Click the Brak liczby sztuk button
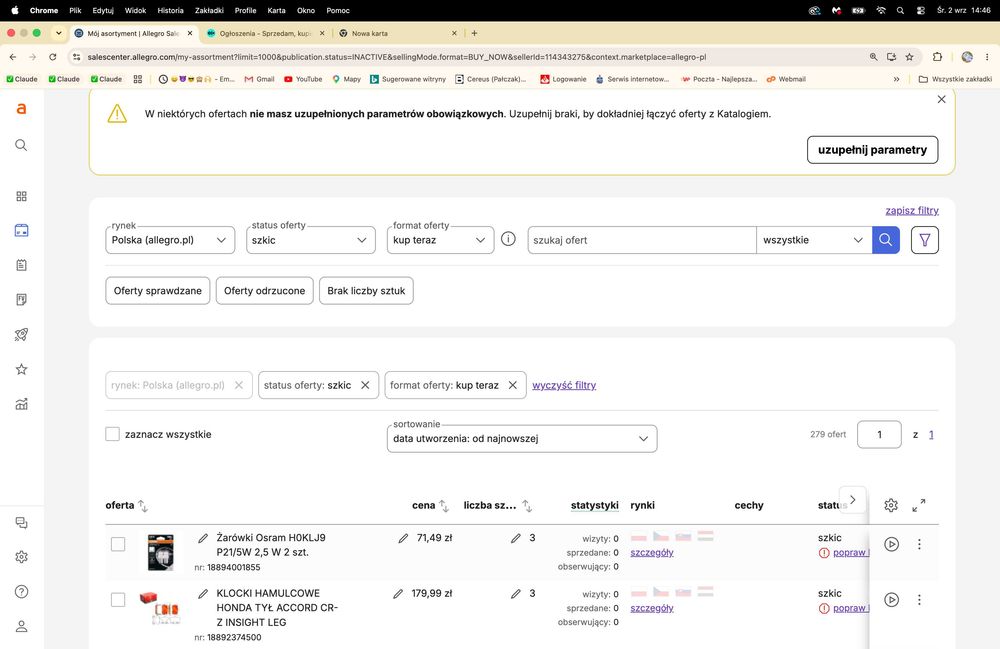 [x=366, y=291]
